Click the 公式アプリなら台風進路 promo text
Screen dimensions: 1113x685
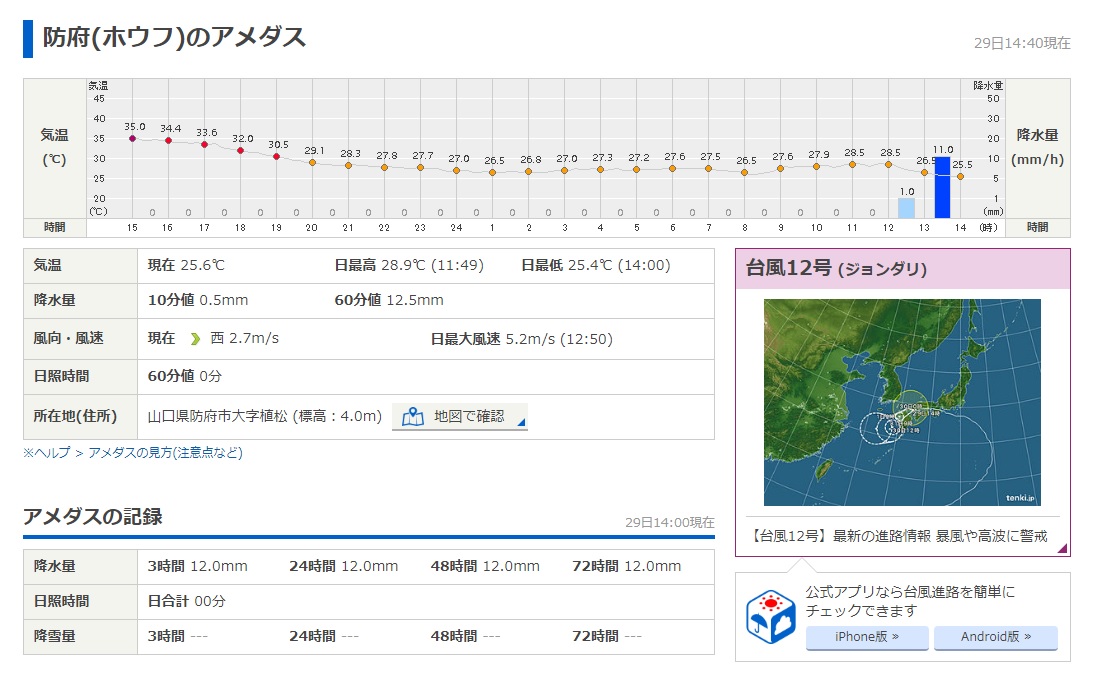[910, 601]
